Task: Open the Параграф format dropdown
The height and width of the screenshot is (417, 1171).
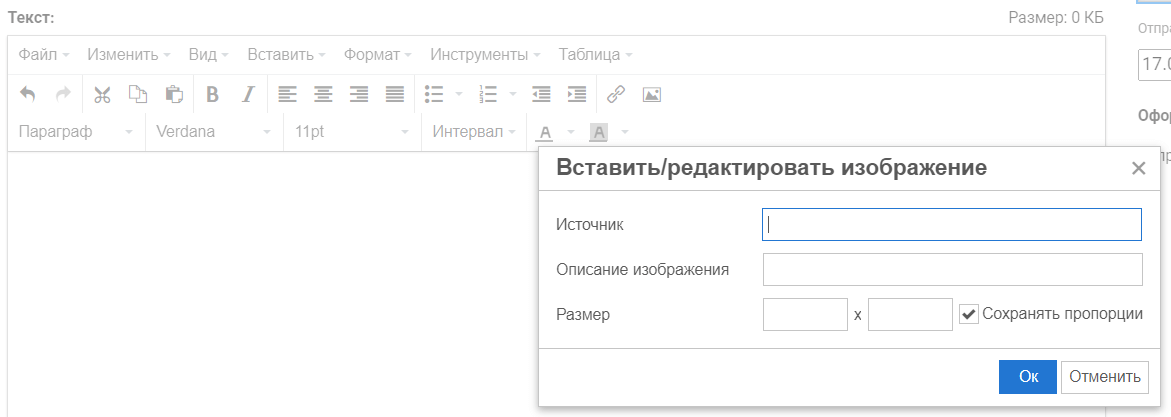Action: click(76, 132)
